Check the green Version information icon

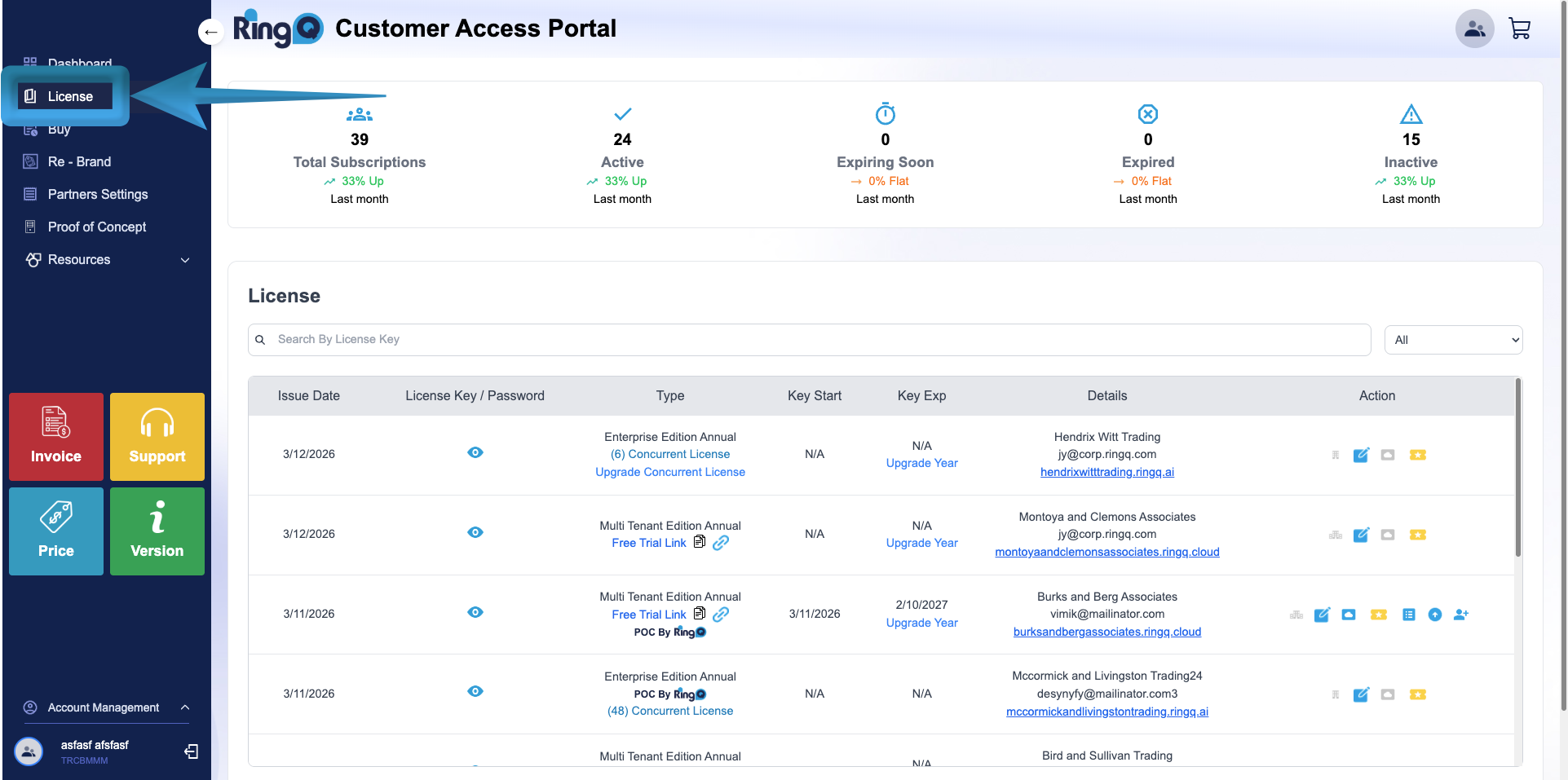tap(157, 531)
